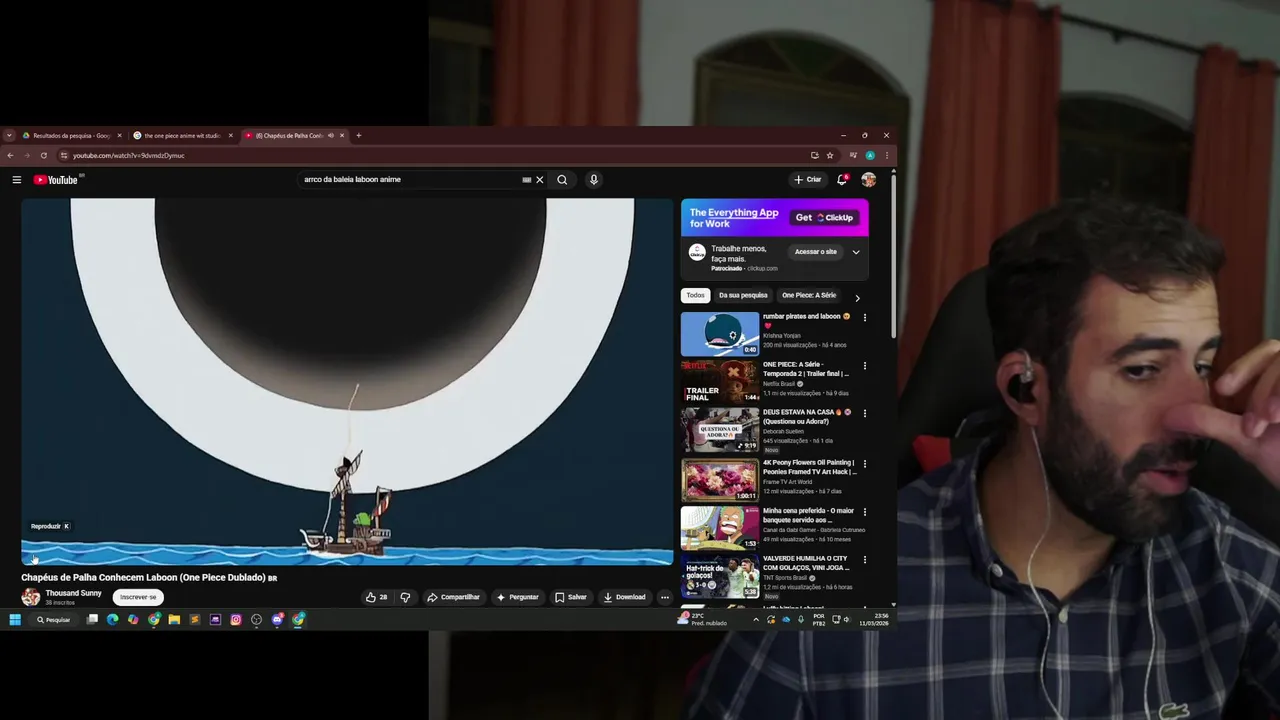Open the Thousand Sunny channel avatar
Viewport: 1280px width, 720px height.
pos(31,597)
